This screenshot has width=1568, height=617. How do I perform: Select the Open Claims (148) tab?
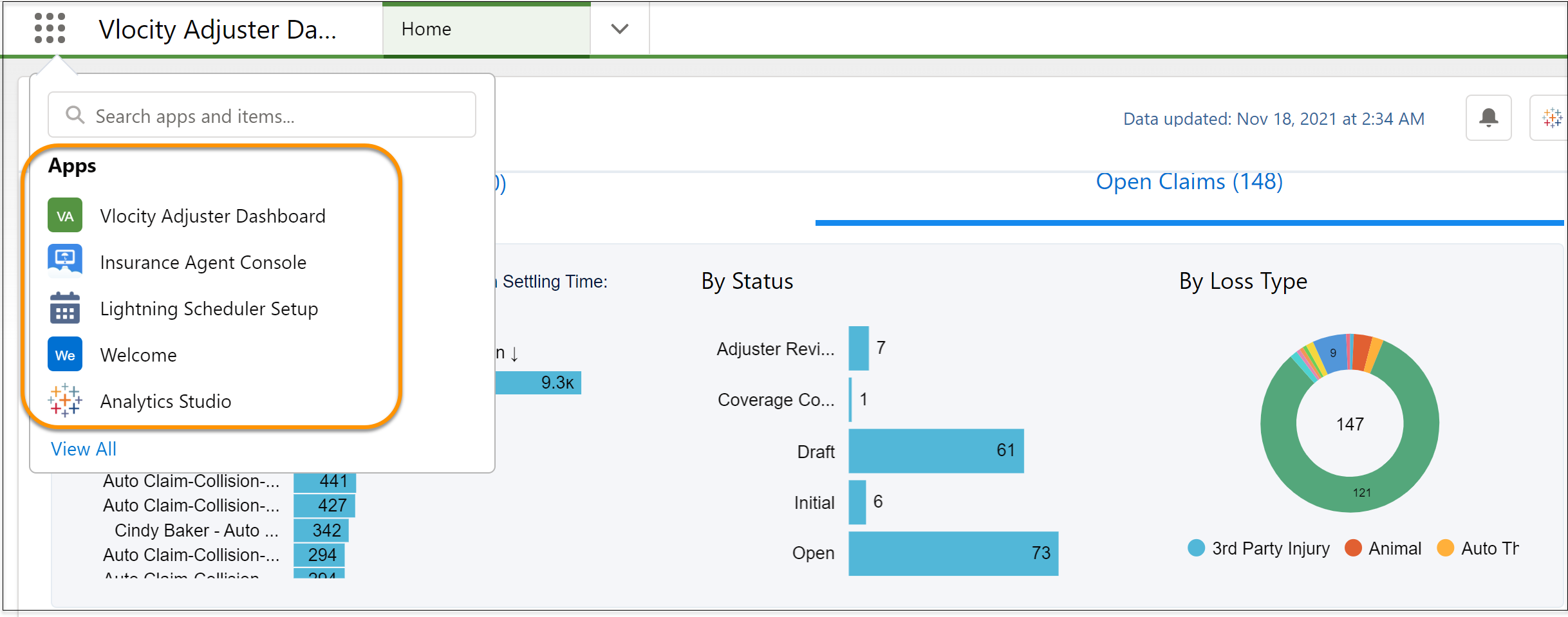1190,181
